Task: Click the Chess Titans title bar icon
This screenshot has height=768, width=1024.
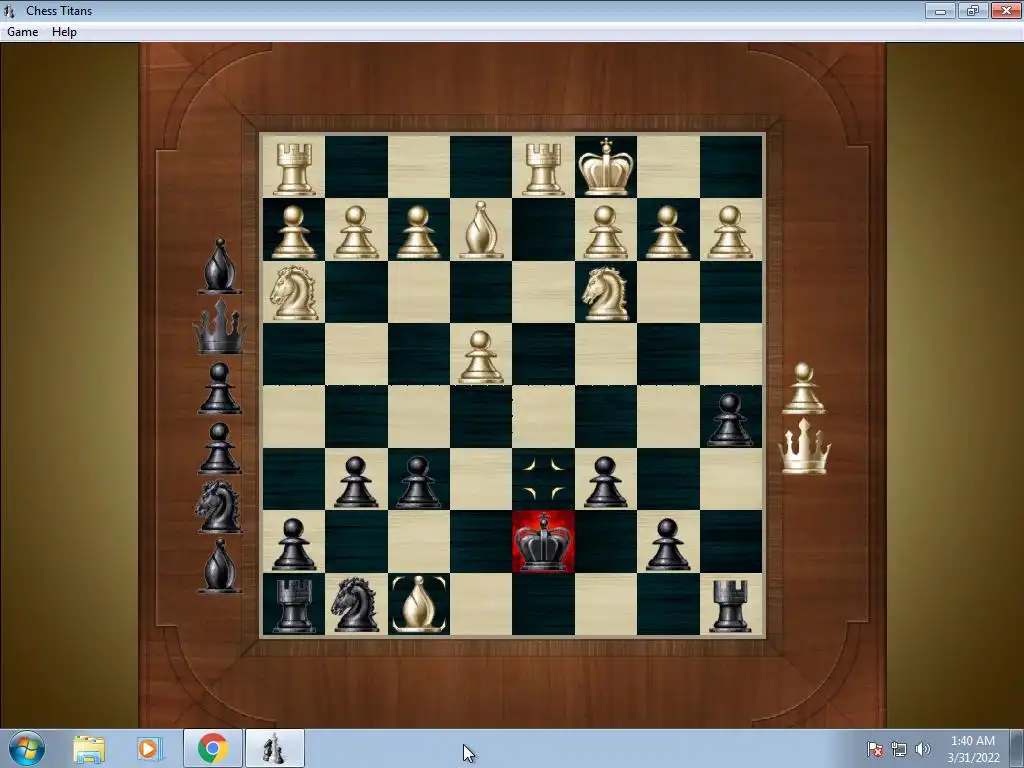Action: pyautogui.click(x=10, y=10)
